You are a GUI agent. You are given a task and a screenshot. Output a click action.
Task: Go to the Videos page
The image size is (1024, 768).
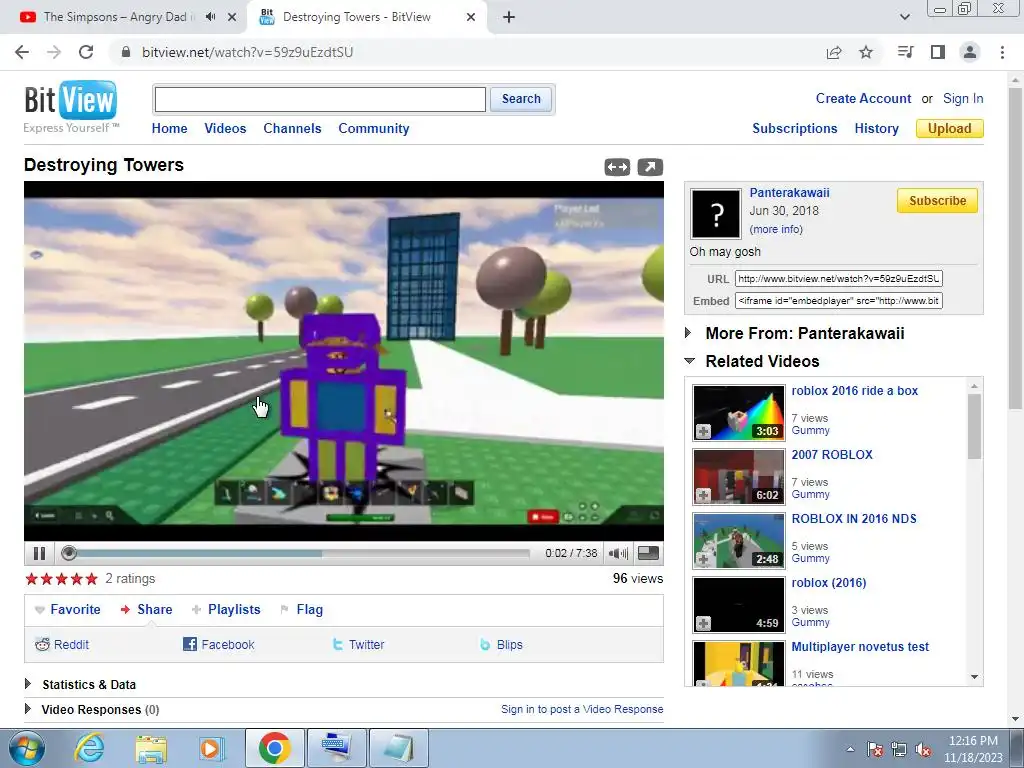tap(225, 129)
